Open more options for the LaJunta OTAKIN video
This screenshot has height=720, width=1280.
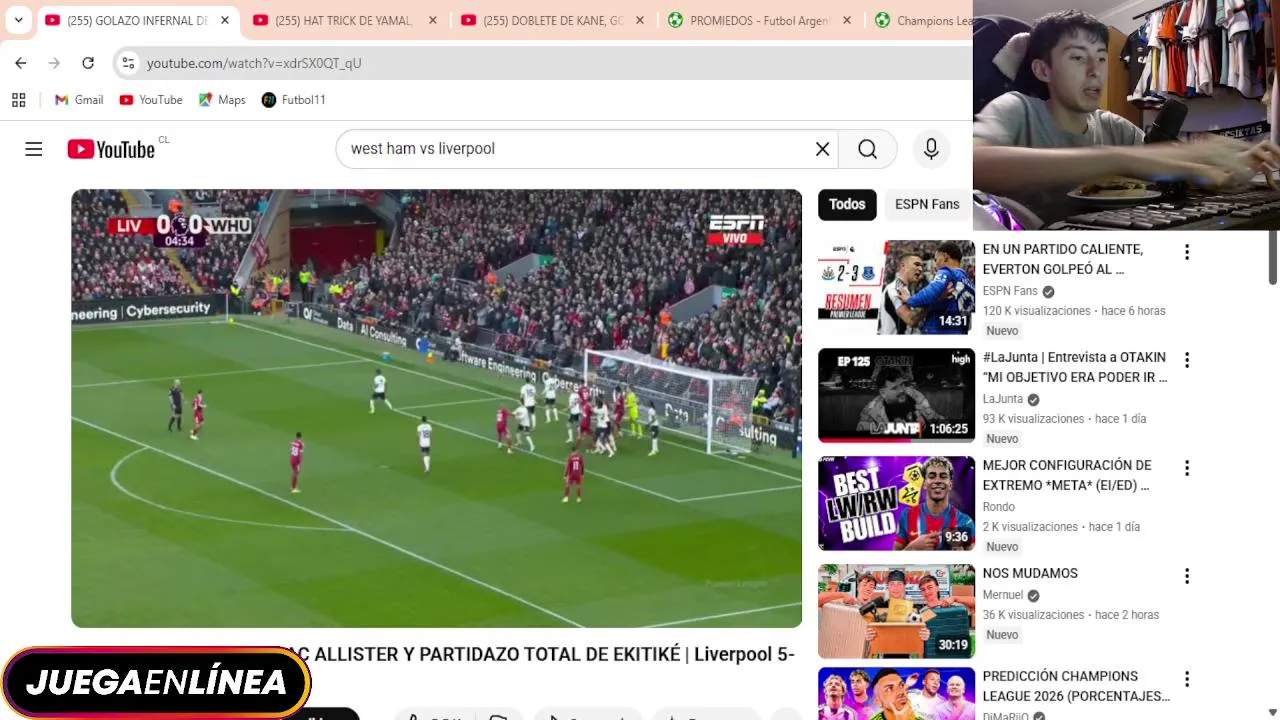[x=1187, y=360]
